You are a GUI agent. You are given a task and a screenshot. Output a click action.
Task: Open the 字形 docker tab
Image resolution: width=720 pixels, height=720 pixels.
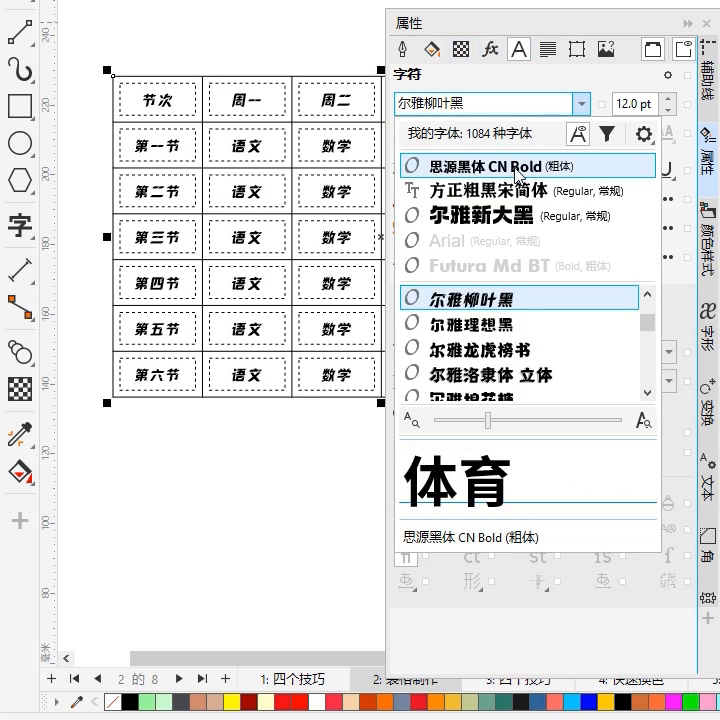pyautogui.click(x=708, y=326)
